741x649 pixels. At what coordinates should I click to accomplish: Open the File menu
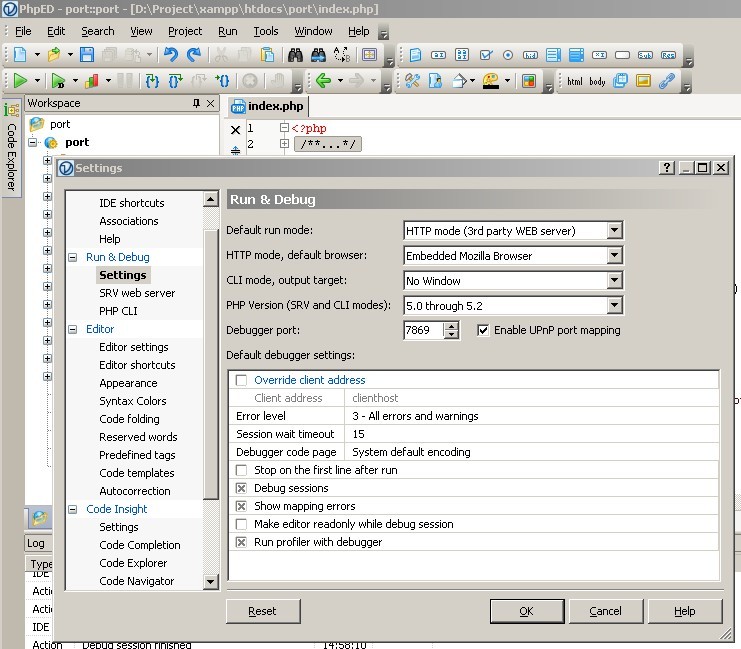pos(23,31)
